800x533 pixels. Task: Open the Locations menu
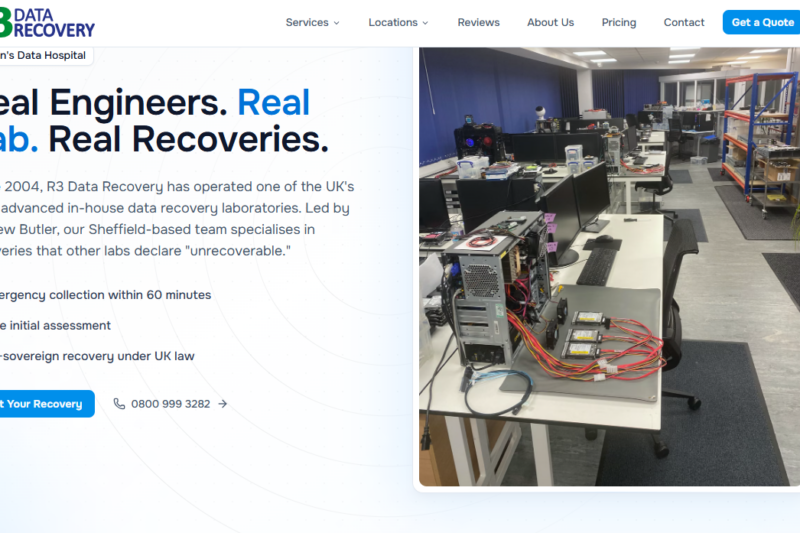(398, 22)
